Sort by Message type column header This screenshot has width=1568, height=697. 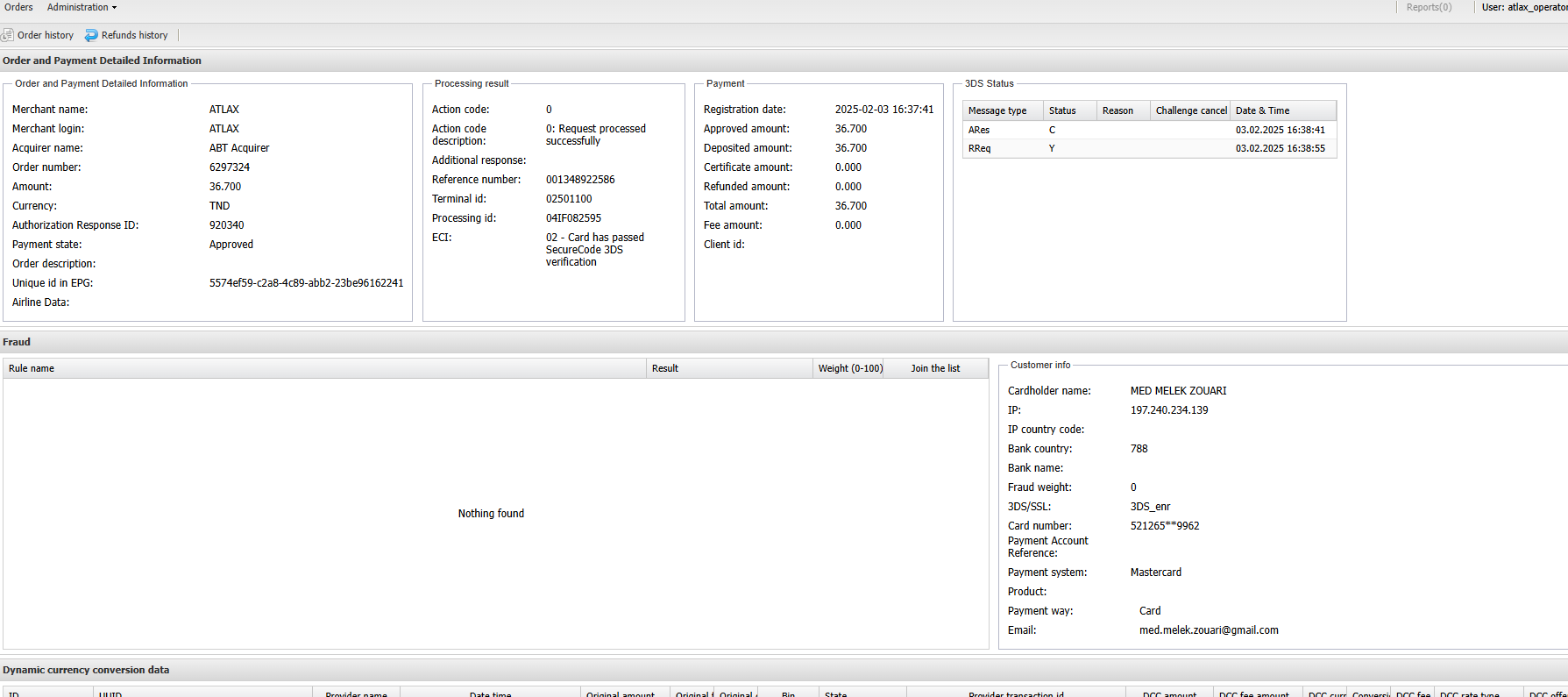997,110
